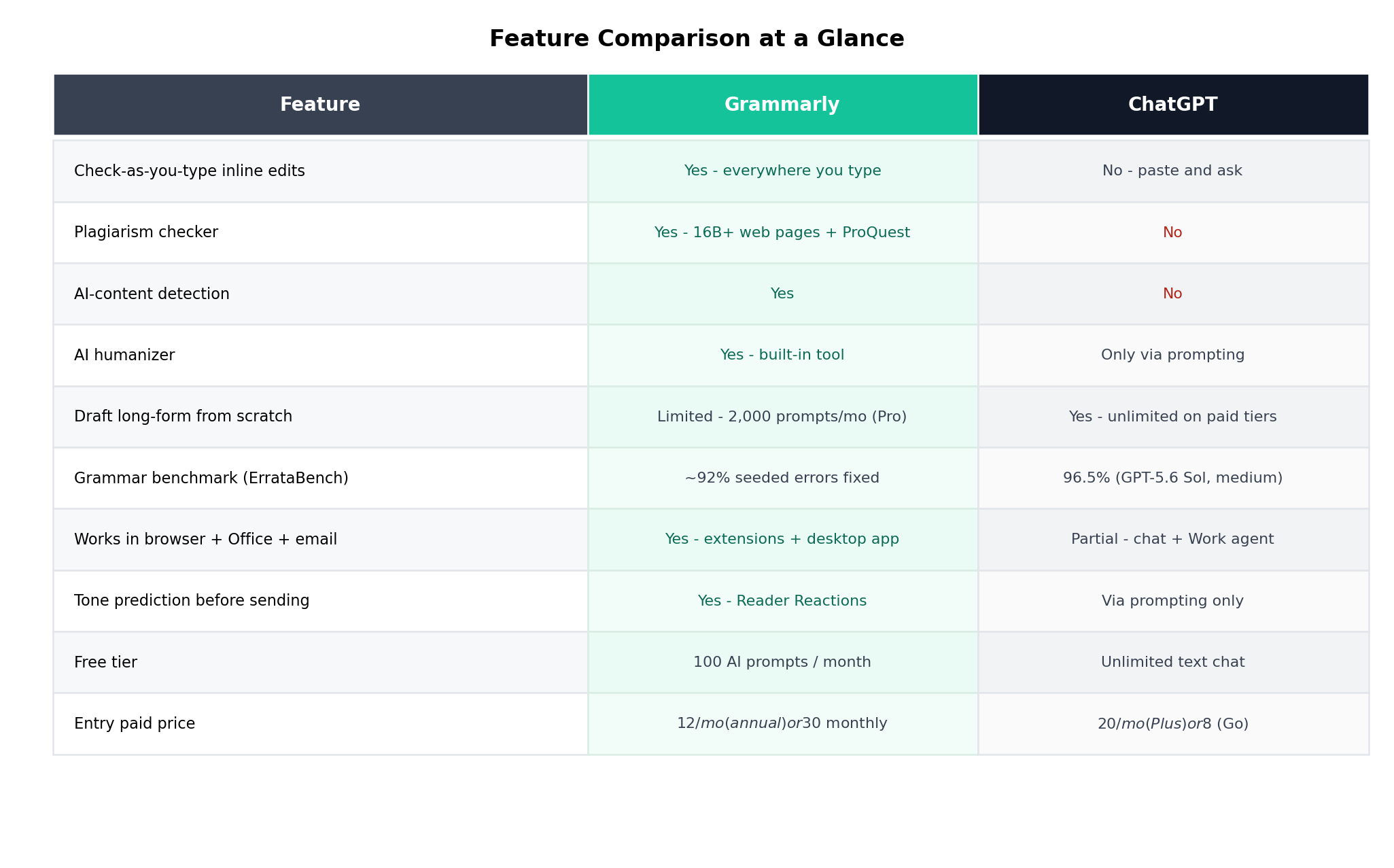Click 'Works in browser + Office + email'

click(205, 539)
